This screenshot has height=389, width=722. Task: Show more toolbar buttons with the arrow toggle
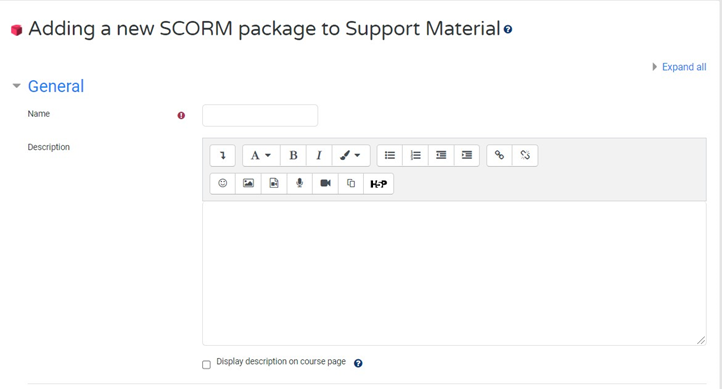pyautogui.click(x=222, y=156)
